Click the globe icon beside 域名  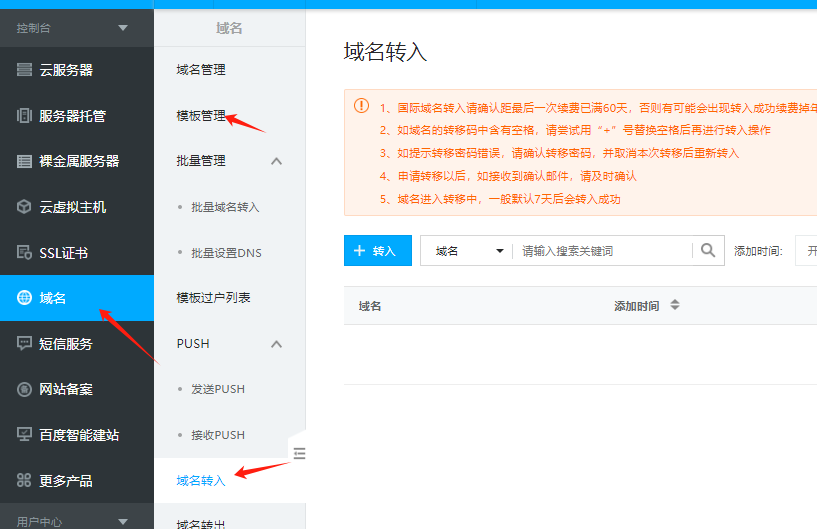pos(24,298)
